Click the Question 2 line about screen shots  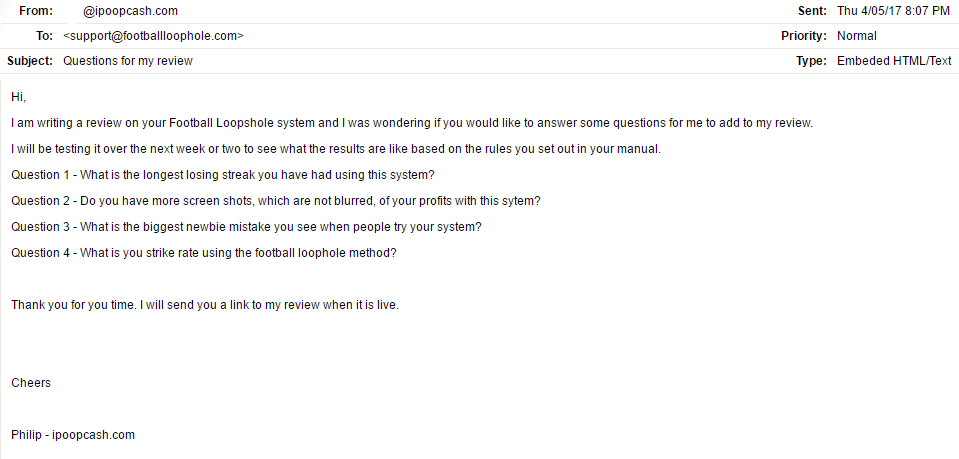point(276,201)
